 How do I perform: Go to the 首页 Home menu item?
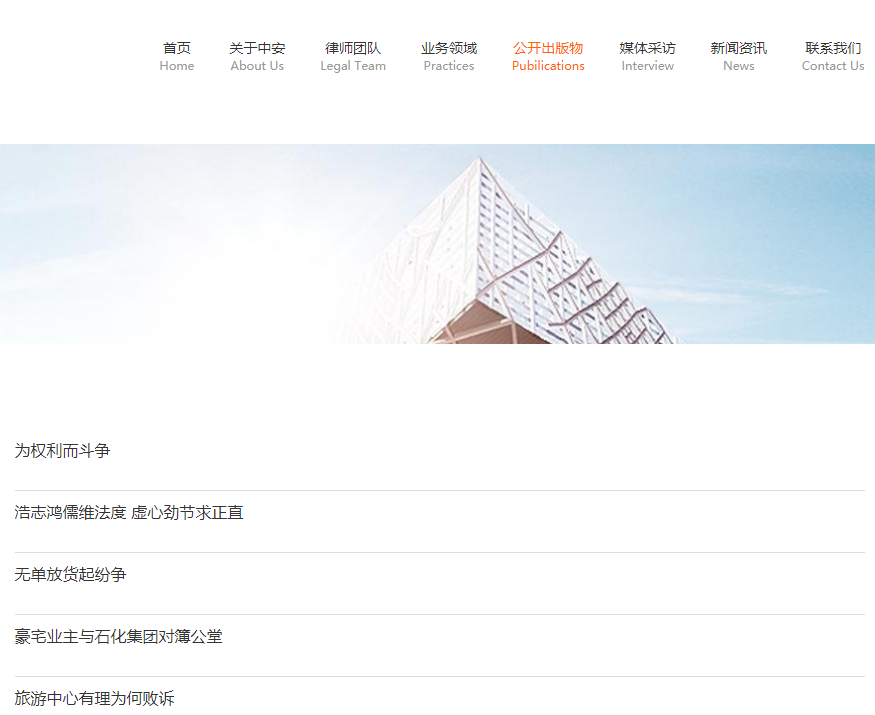(176, 56)
